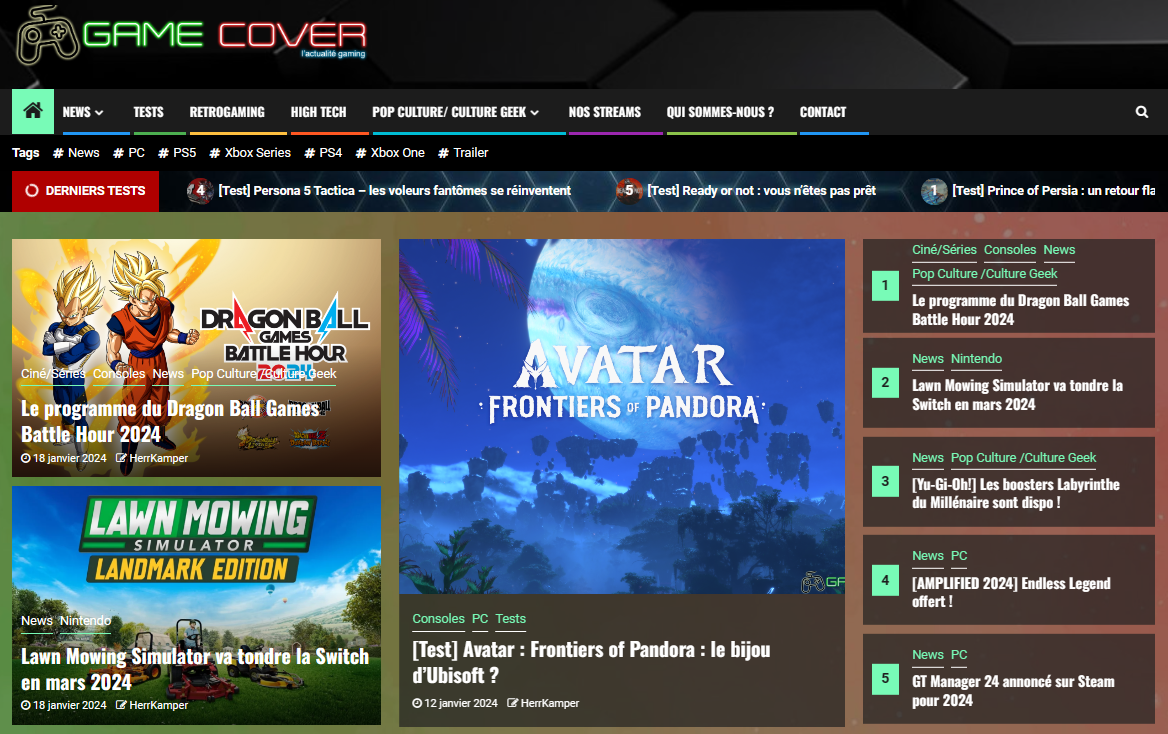The image size is (1168, 734).
Task: Select the # News tag
Action: point(76,153)
